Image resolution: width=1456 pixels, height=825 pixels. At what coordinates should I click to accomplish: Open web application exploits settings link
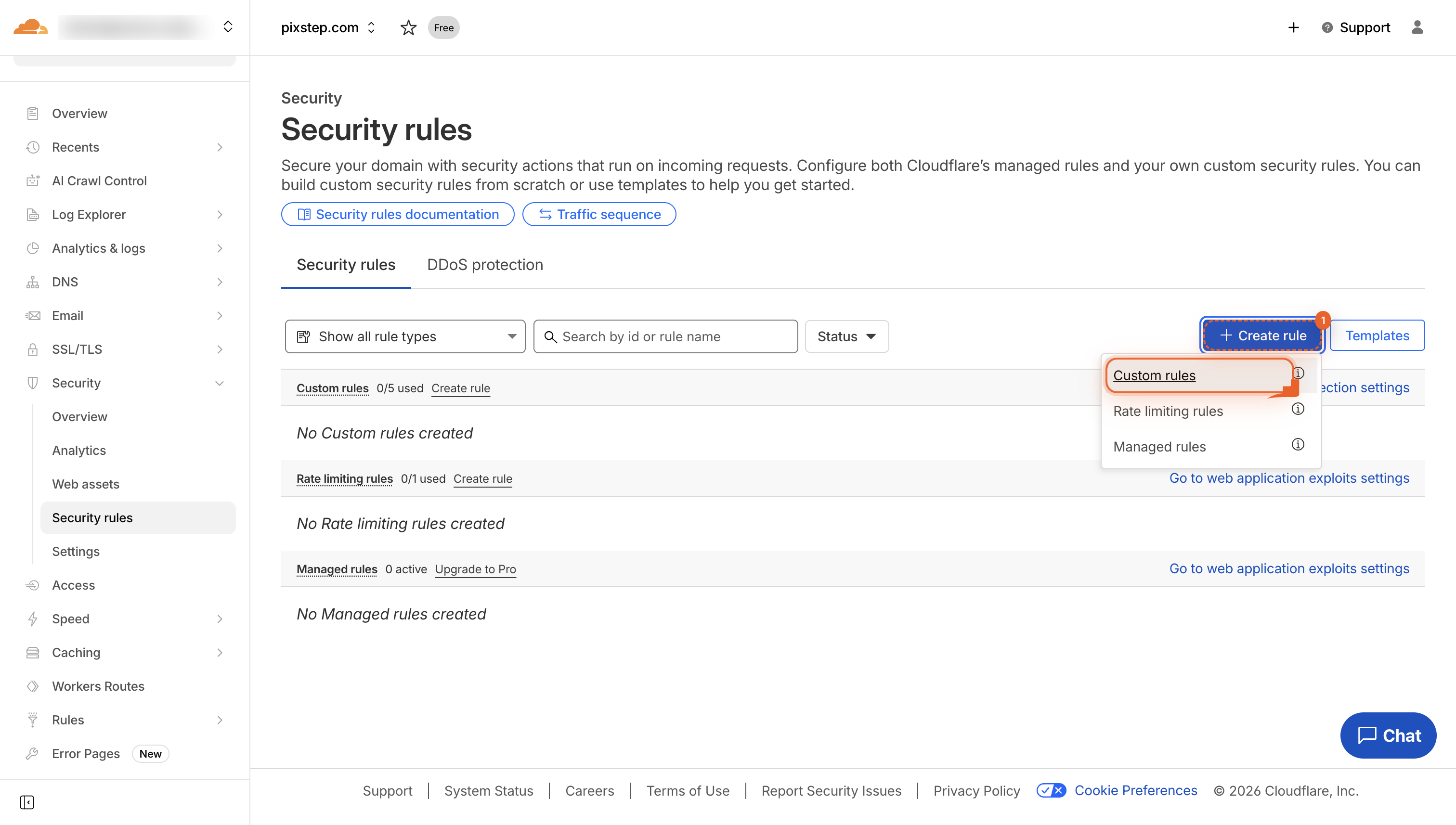[1289, 478]
